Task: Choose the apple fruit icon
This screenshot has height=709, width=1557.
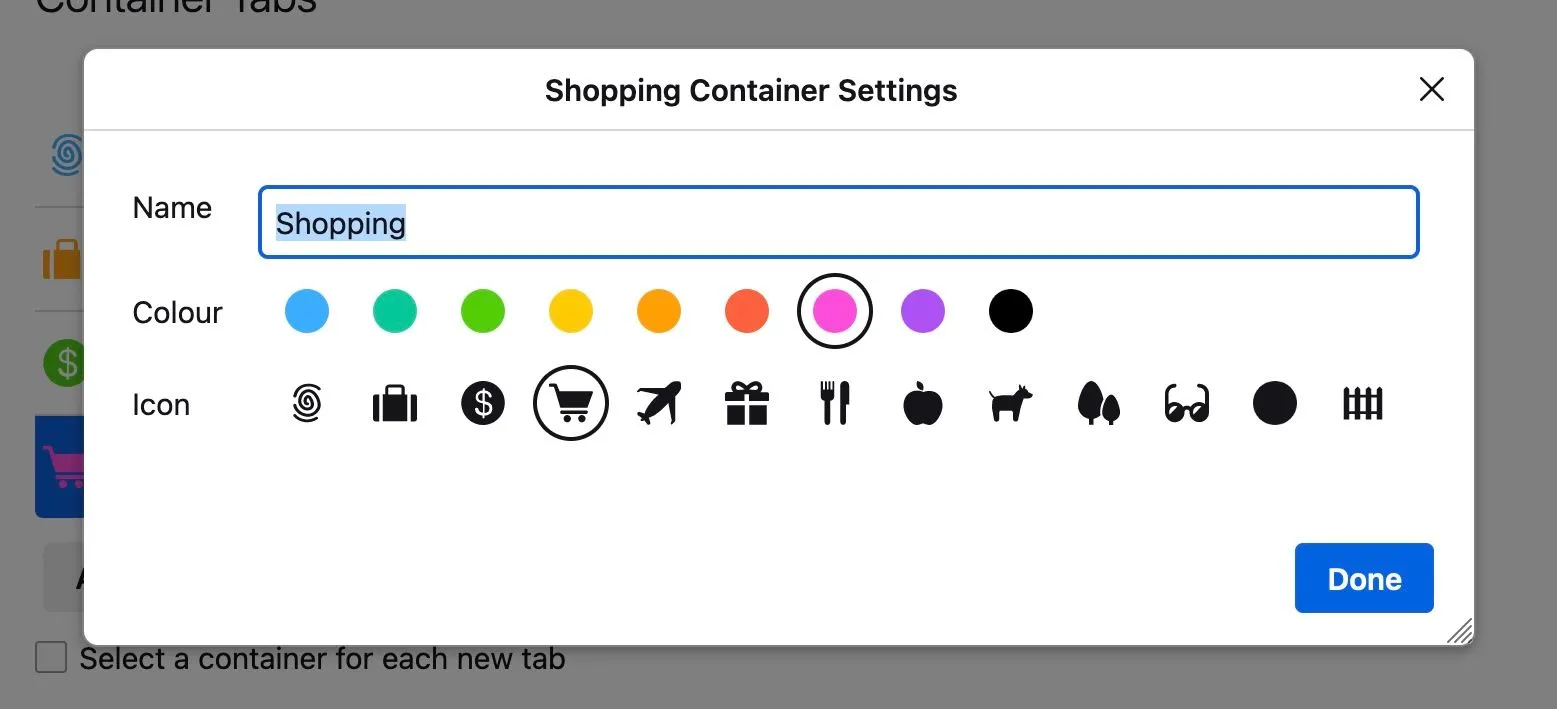Action: coord(923,404)
